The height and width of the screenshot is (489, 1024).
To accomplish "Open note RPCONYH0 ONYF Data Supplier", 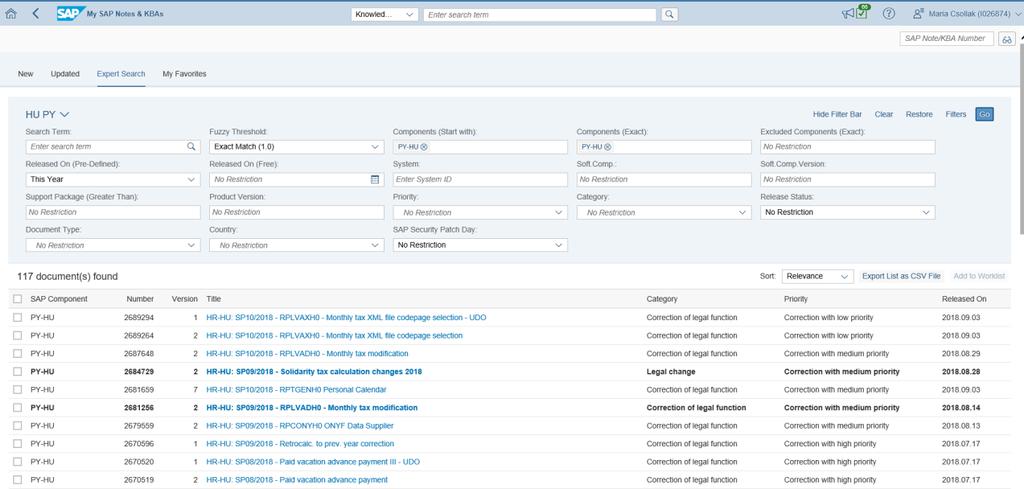I will click(300, 426).
